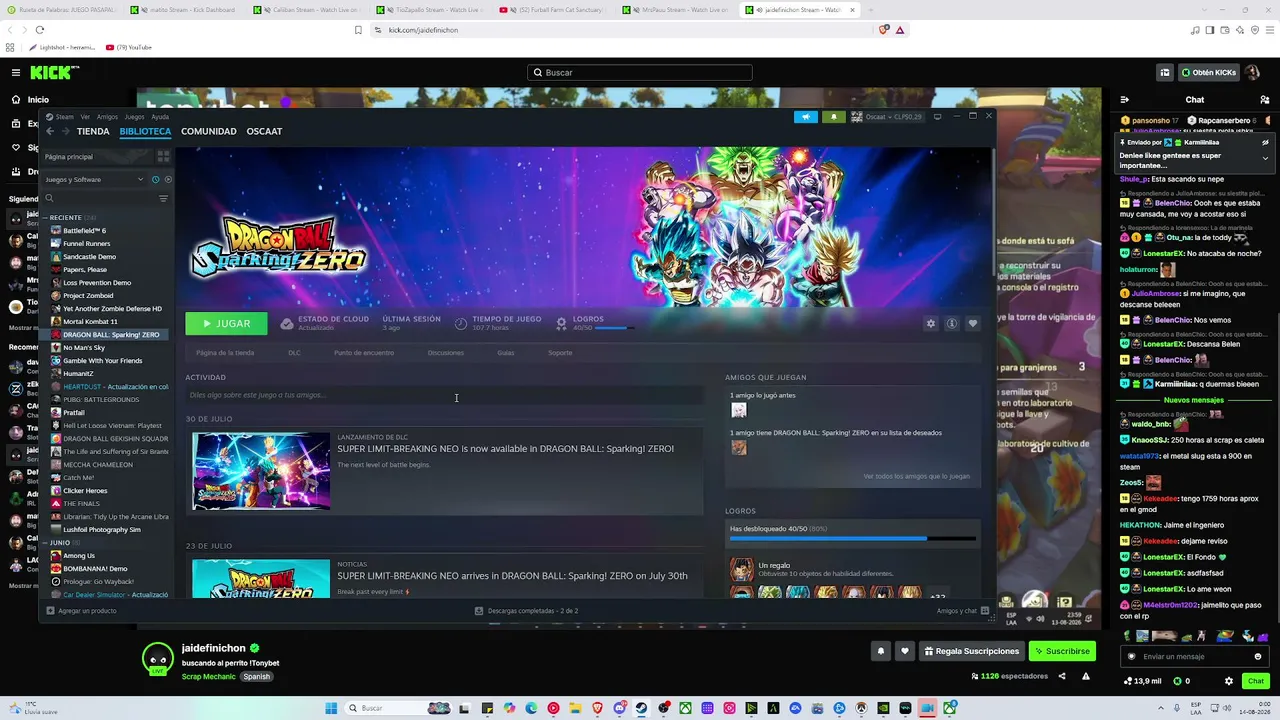Share the stream via share icon
This screenshot has height=720, width=1280.
coord(1062,677)
